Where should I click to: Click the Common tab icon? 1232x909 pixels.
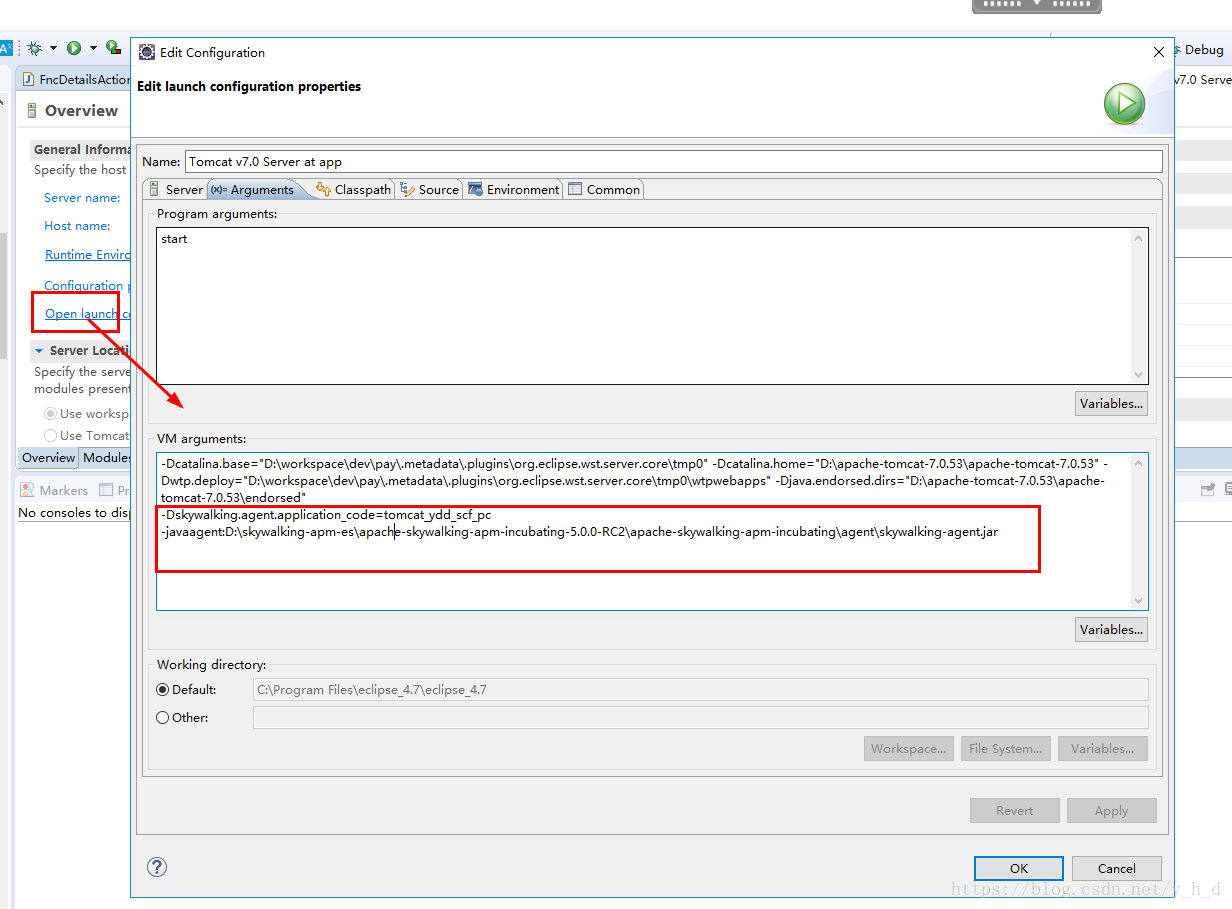574,189
